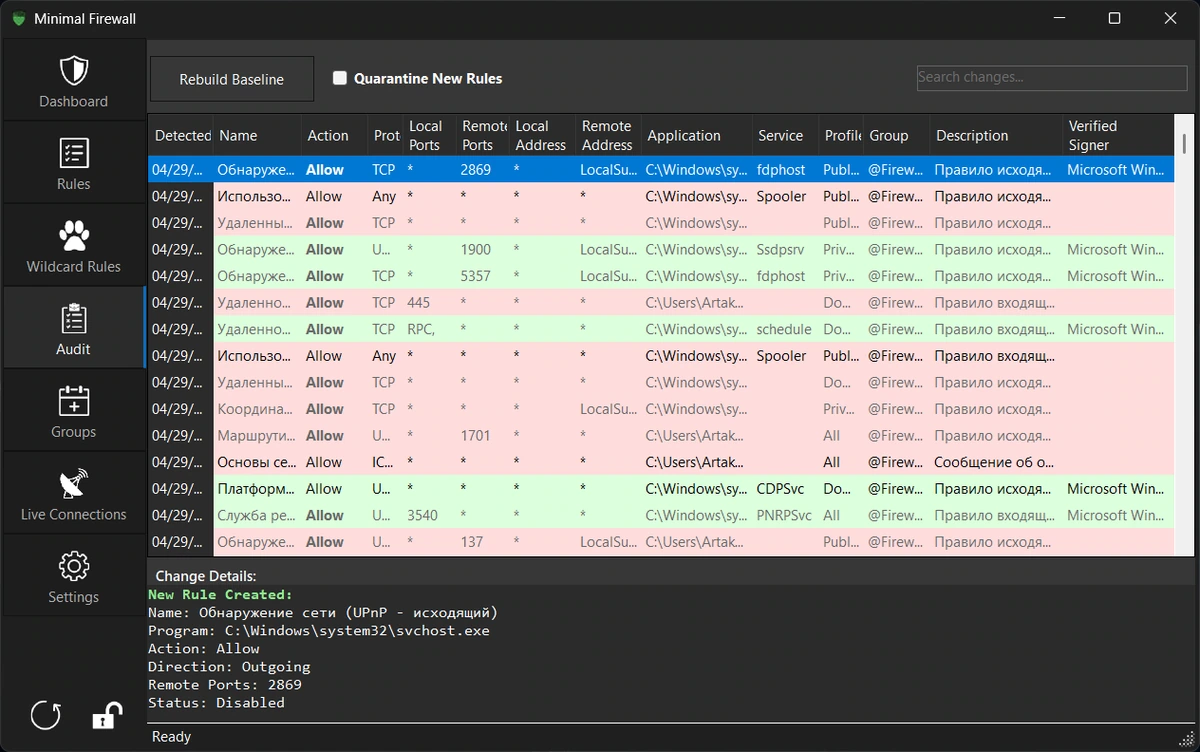The height and width of the screenshot is (752, 1200).
Task: Click the 'New Rule Created:' heading text
Action: 220,594
